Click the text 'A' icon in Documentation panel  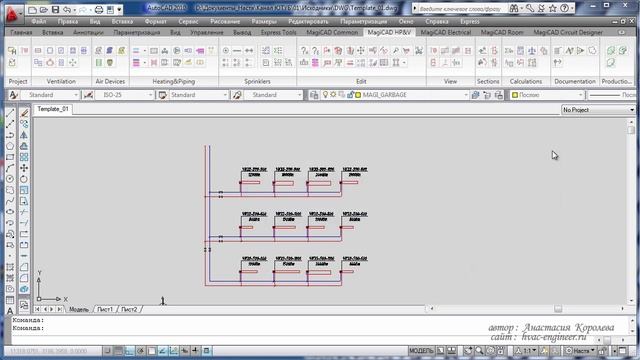[569, 51]
